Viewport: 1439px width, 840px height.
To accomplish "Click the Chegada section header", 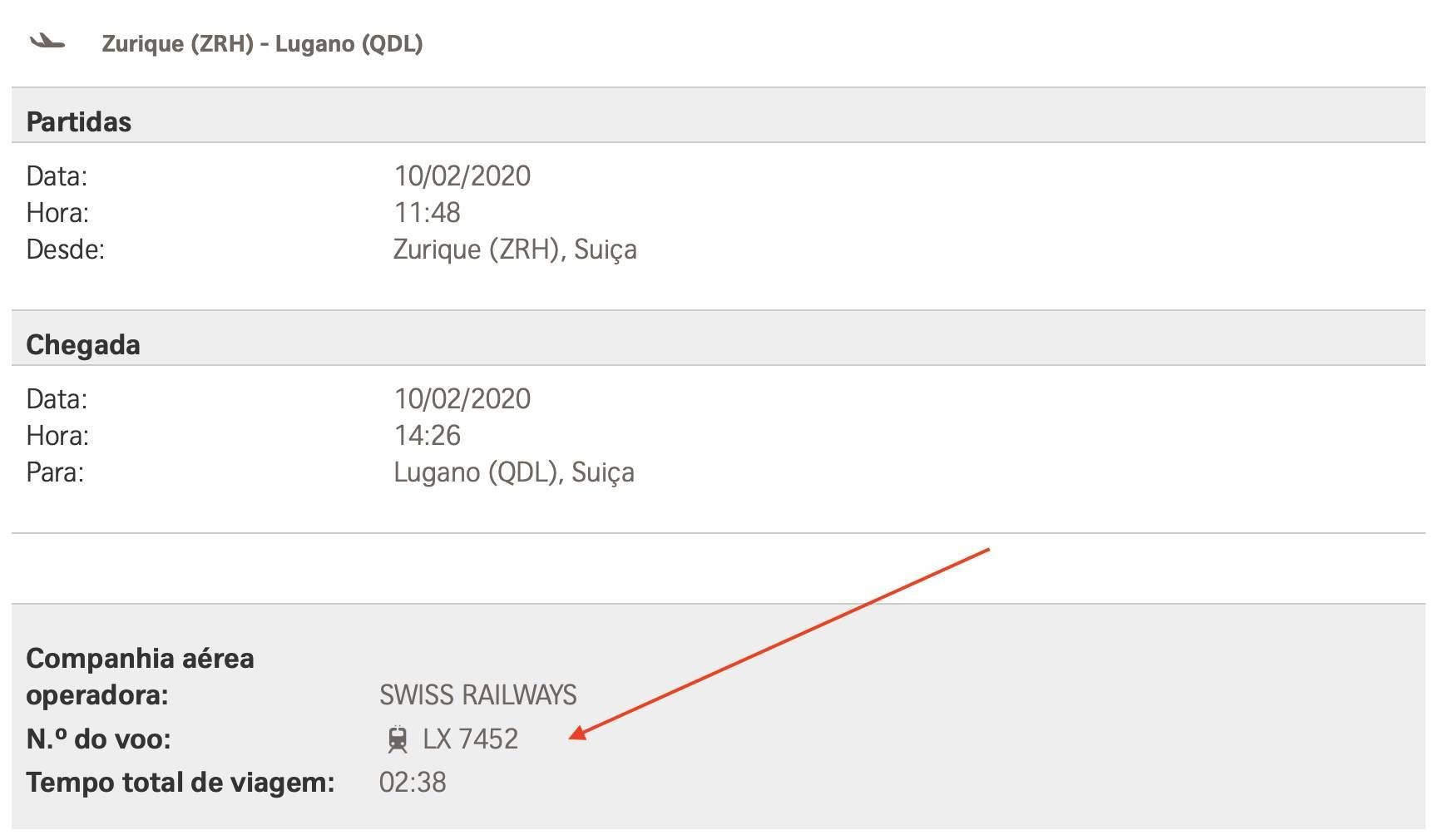I will 83,345.
